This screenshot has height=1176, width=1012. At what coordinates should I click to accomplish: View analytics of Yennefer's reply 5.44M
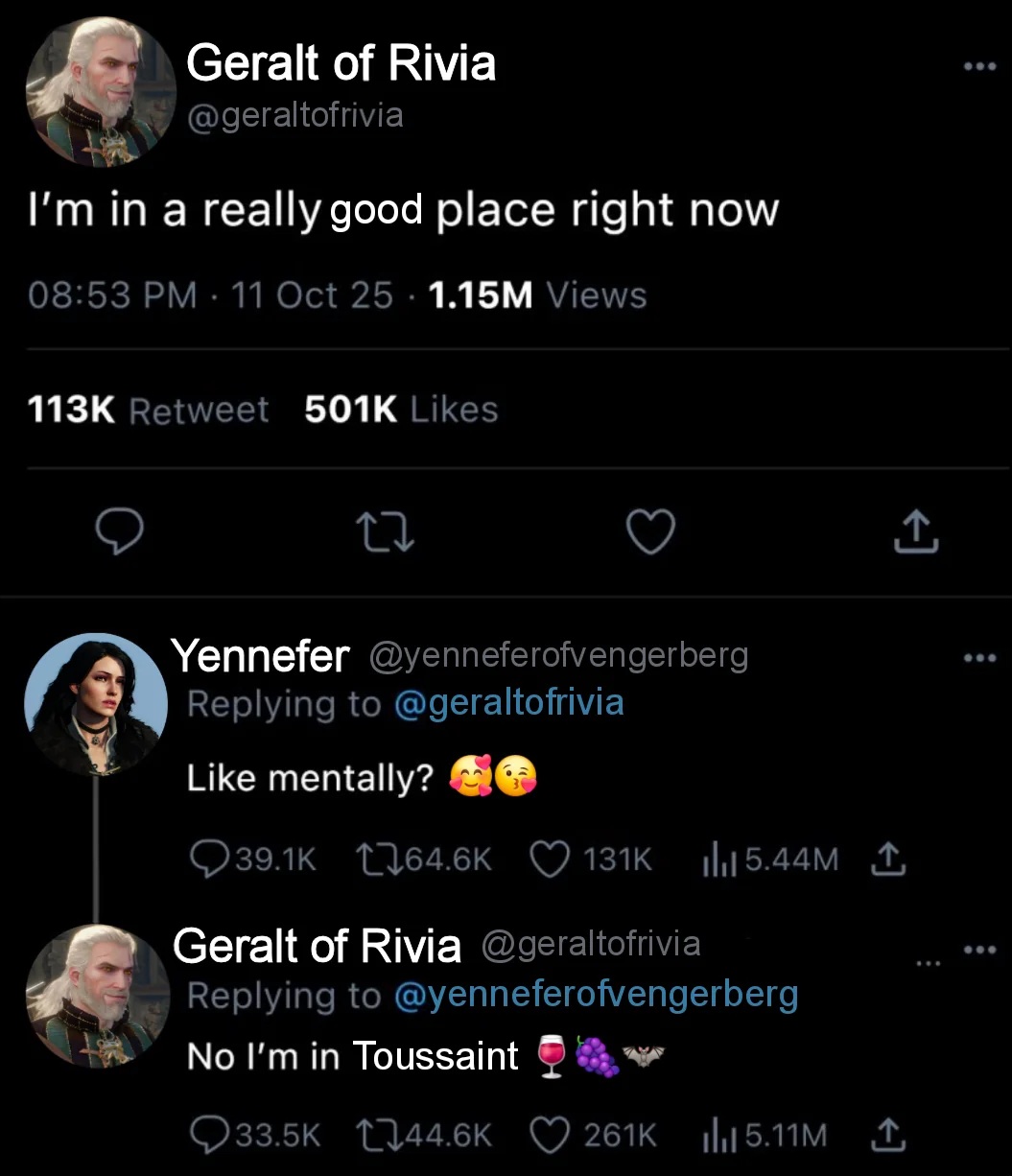(x=716, y=858)
